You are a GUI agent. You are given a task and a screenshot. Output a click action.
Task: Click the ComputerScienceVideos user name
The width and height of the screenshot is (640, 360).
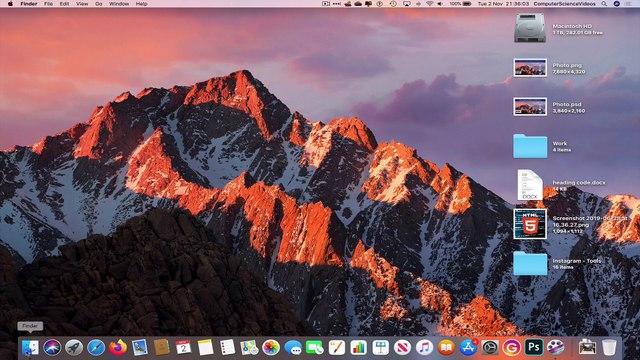[x=564, y=4]
